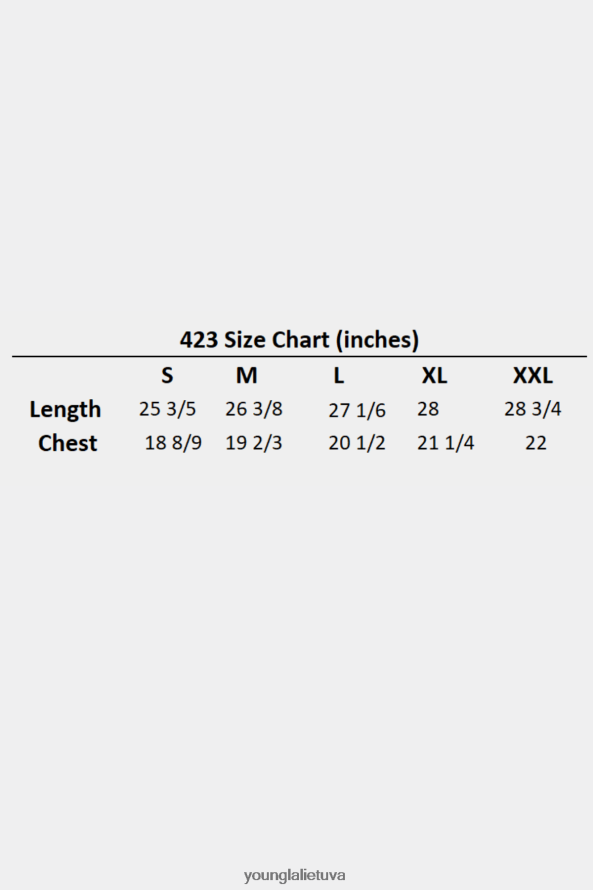Screen dimensions: 593x890
Task: Click the XXL length value 28 3/4
Action: [532, 409]
